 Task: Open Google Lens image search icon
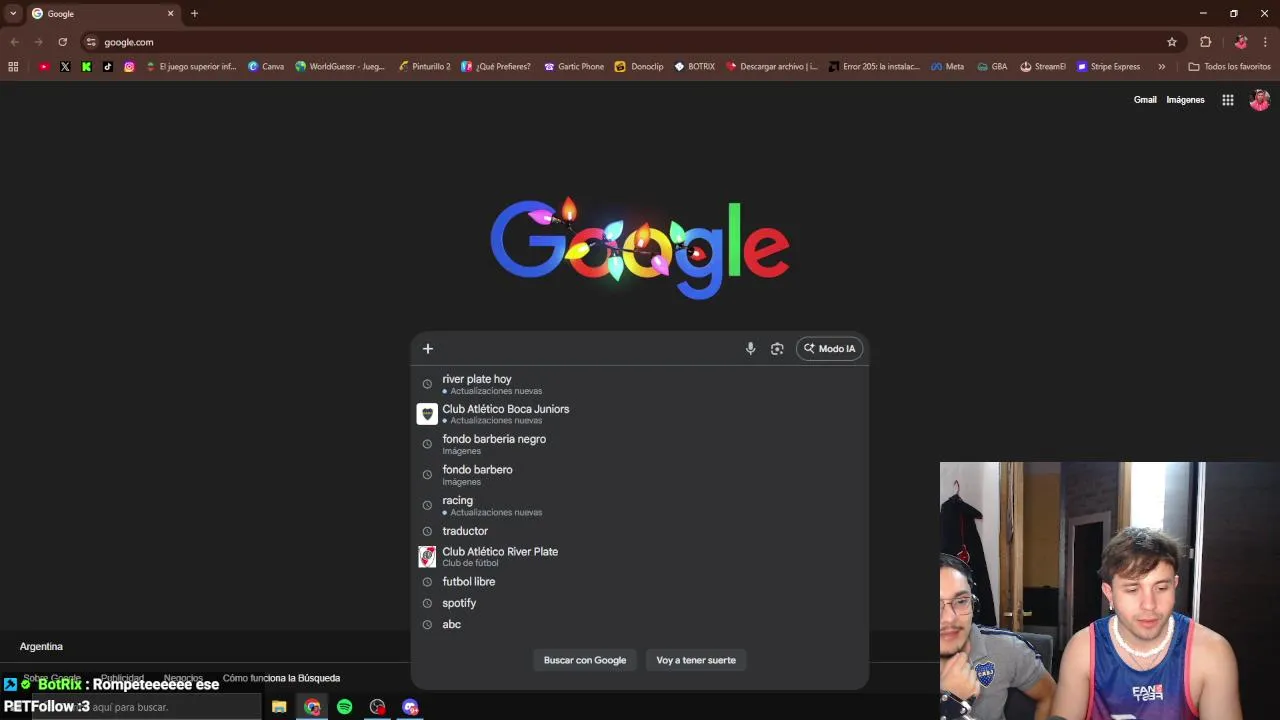pos(777,349)
